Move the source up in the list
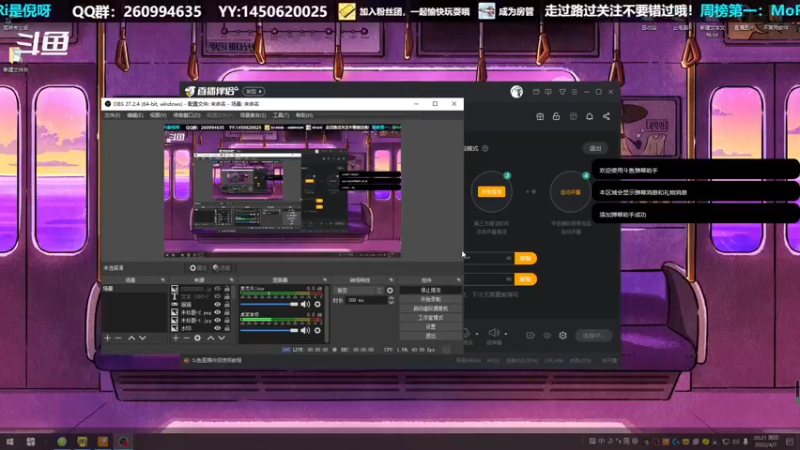The image size is (800, 450). click(x=210, y=338)
